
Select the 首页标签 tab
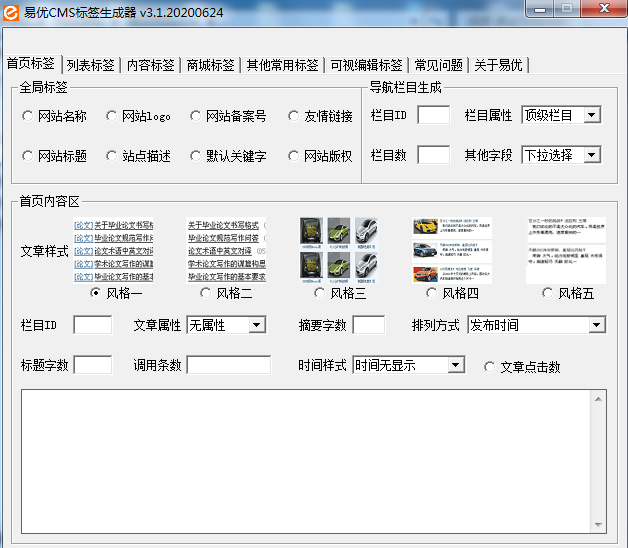[31, 63]
